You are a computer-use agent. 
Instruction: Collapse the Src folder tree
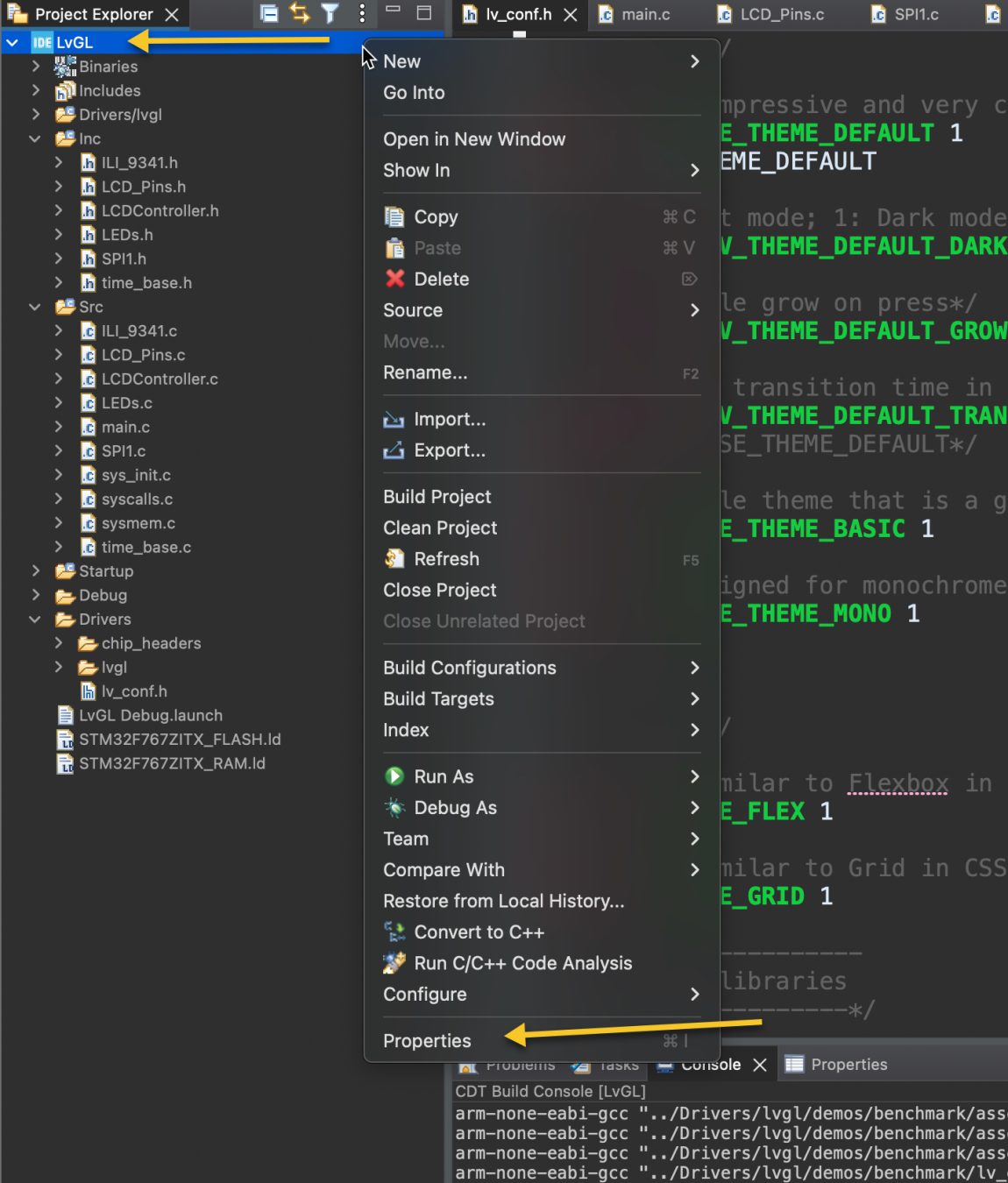click(x=35, y=307)
